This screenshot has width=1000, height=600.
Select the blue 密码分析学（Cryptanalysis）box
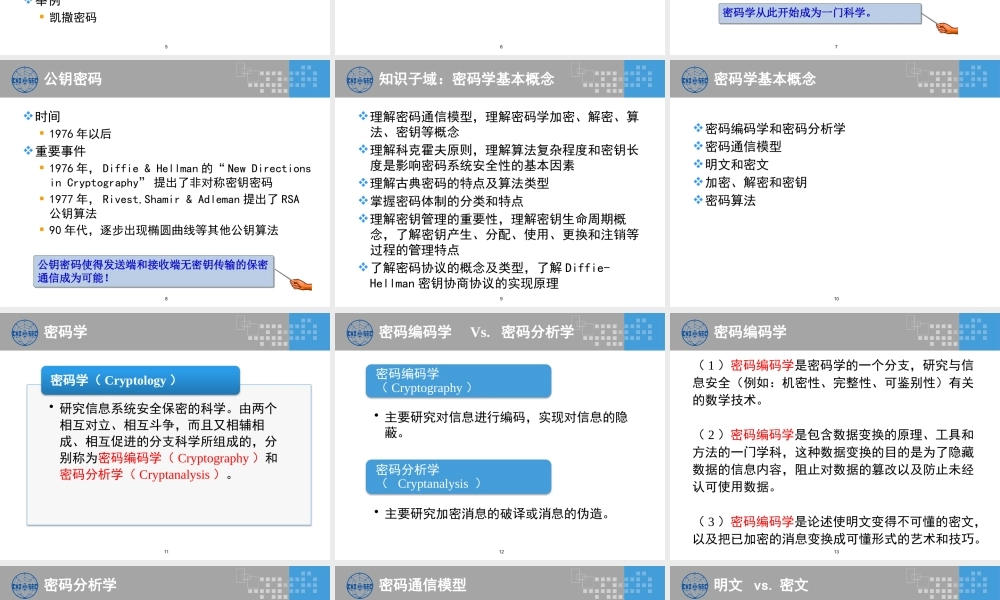[x=458, y=477]
